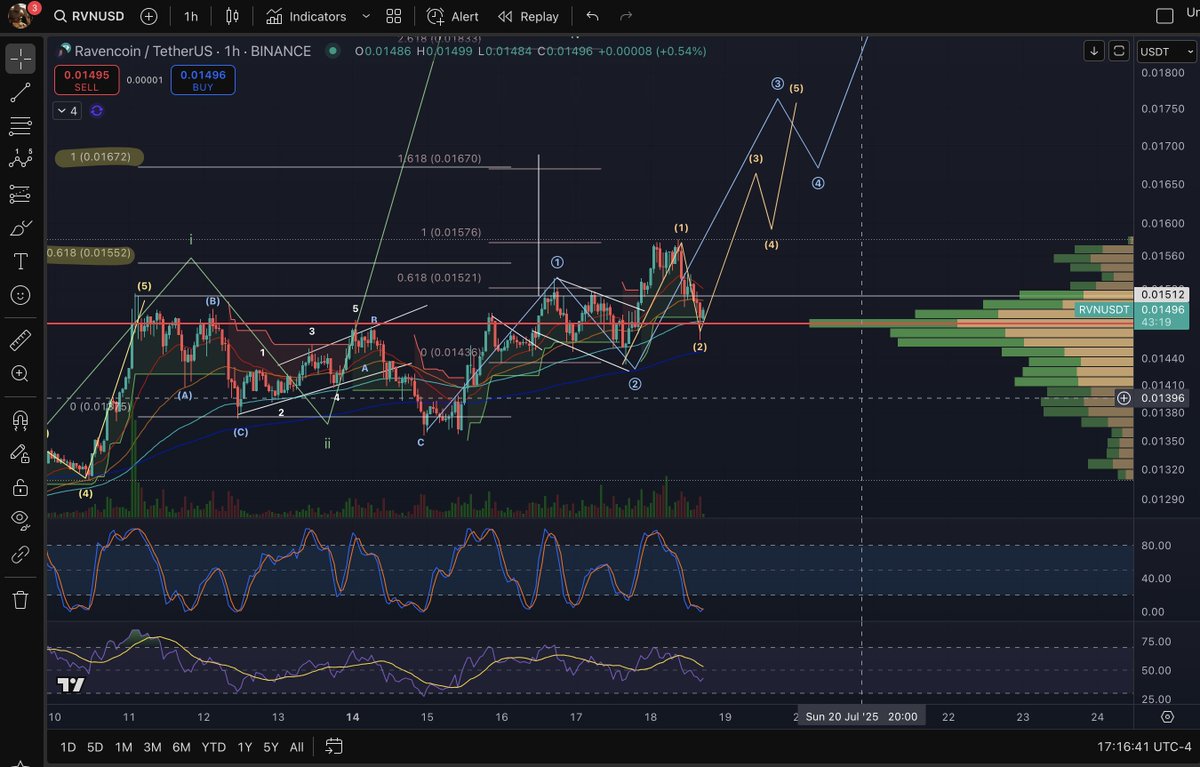Click the 0.01512 price tag on axis
1200x767 pixels.
tap(1163, 294)
